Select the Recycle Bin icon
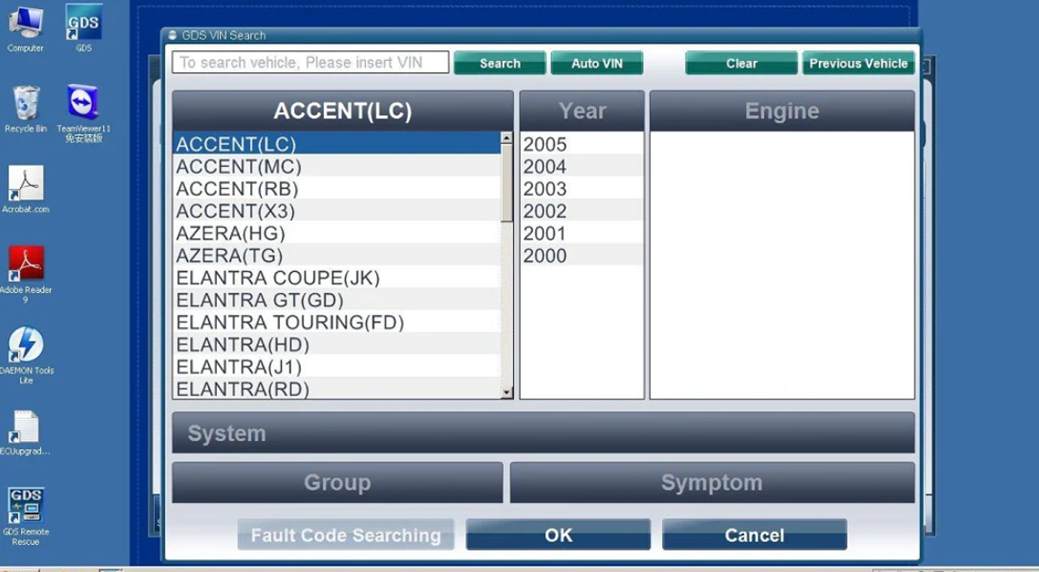The image size is (1039, 572). coord(26,109)
